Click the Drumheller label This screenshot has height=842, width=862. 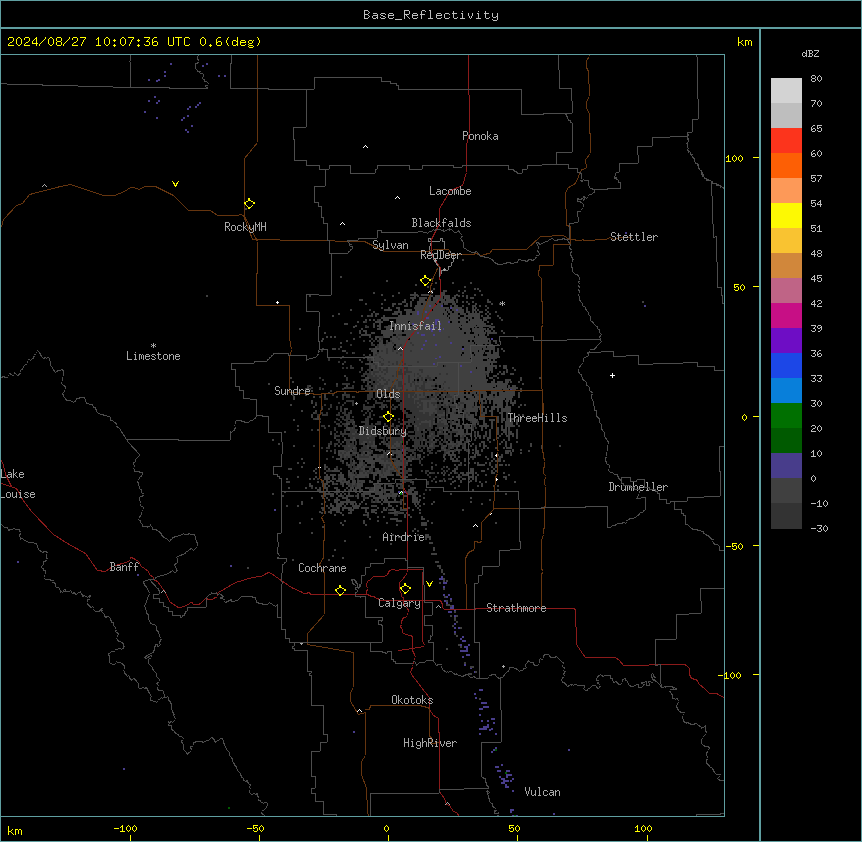638,487
